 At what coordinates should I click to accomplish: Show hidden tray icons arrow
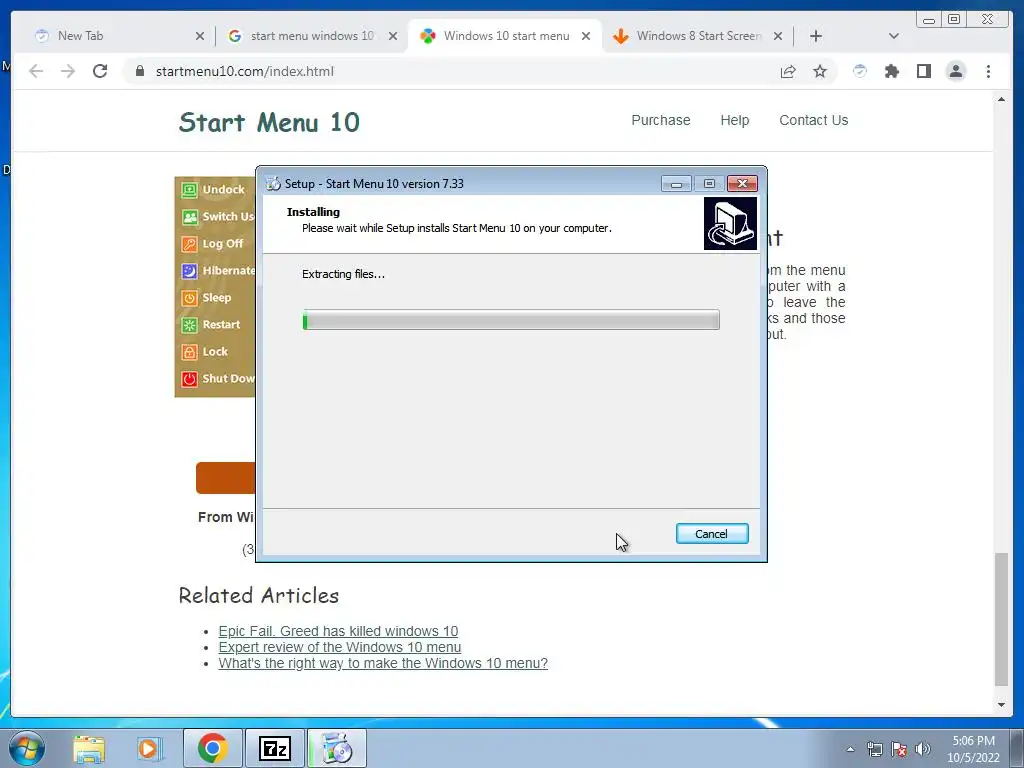[850, 749]
